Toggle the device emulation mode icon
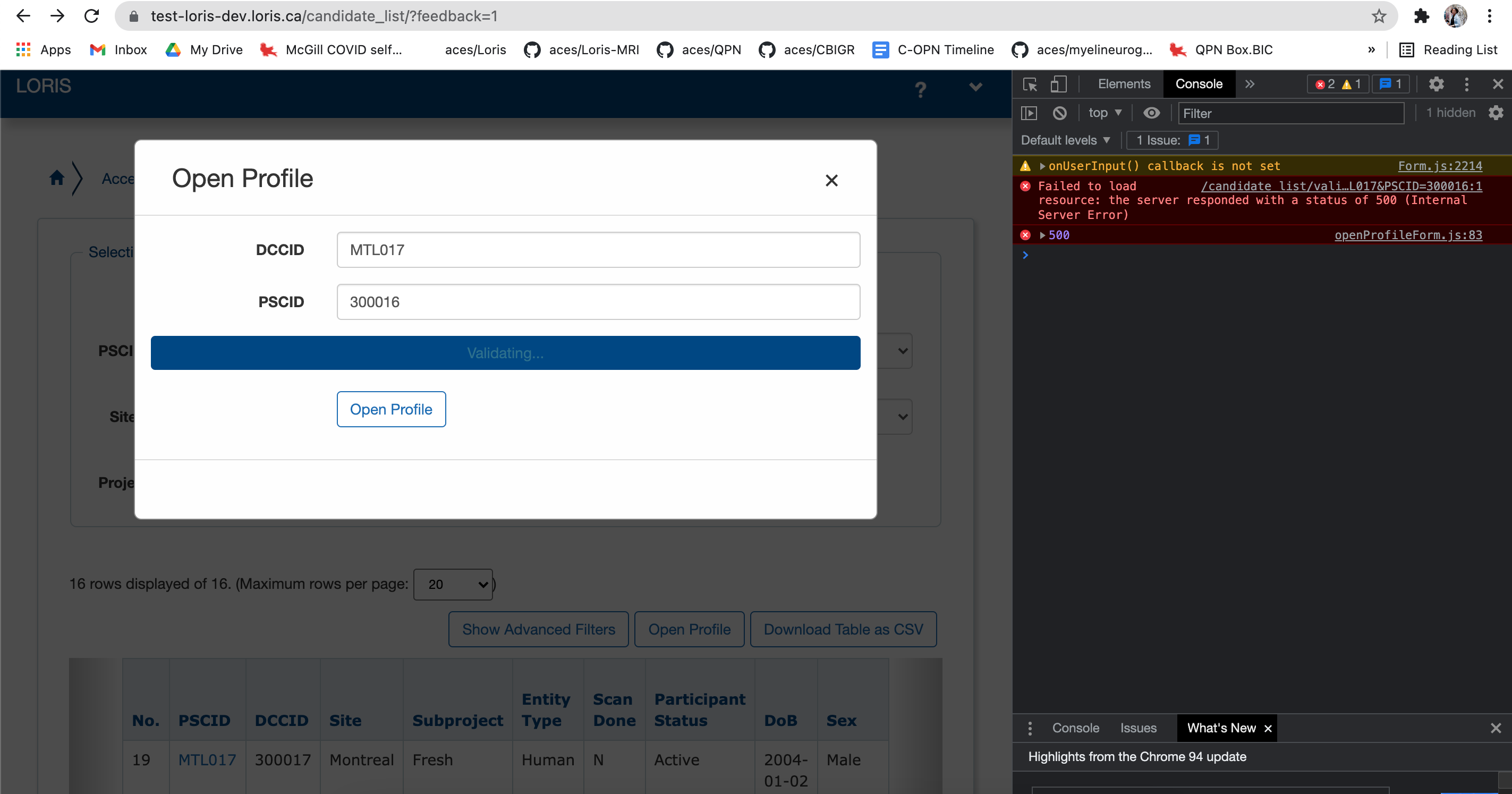The height and width of the screenshot is (794, 1512). point(1058,84)
